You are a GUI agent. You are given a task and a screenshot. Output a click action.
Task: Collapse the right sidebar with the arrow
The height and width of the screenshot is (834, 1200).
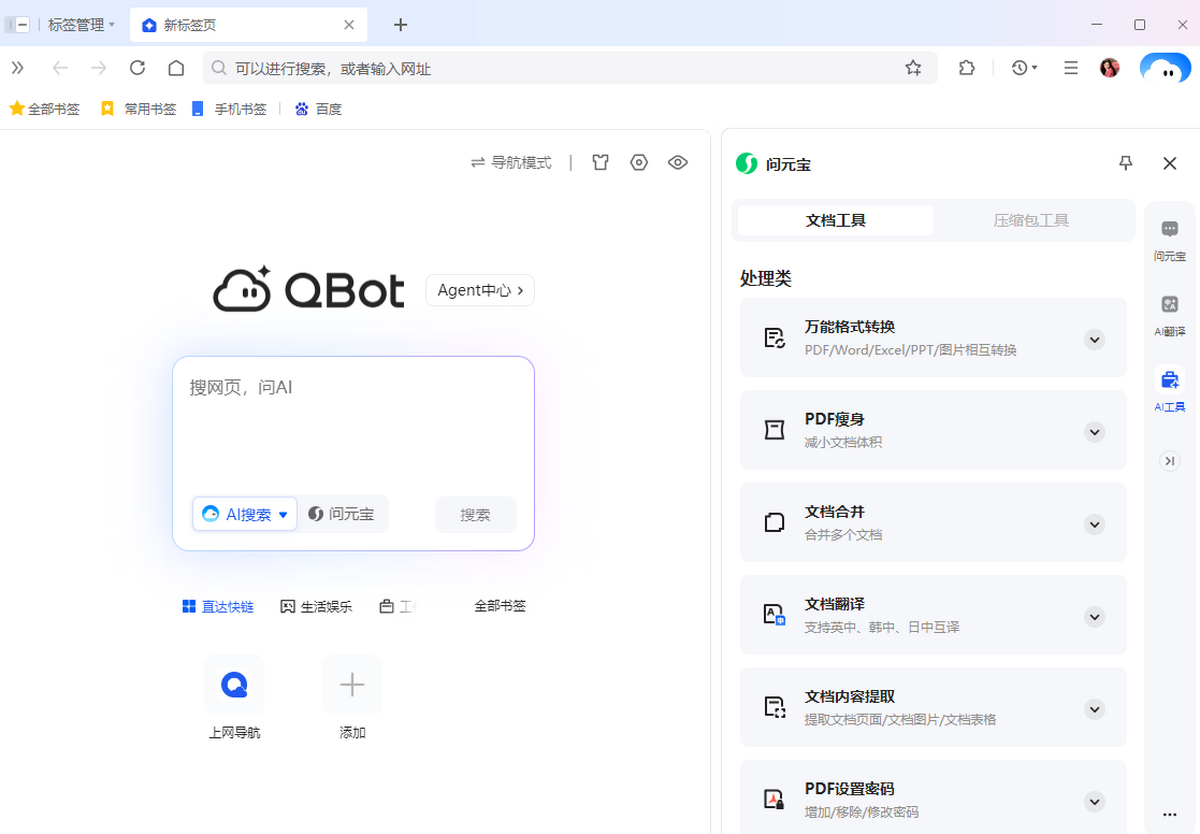(x=1169, y=461)
